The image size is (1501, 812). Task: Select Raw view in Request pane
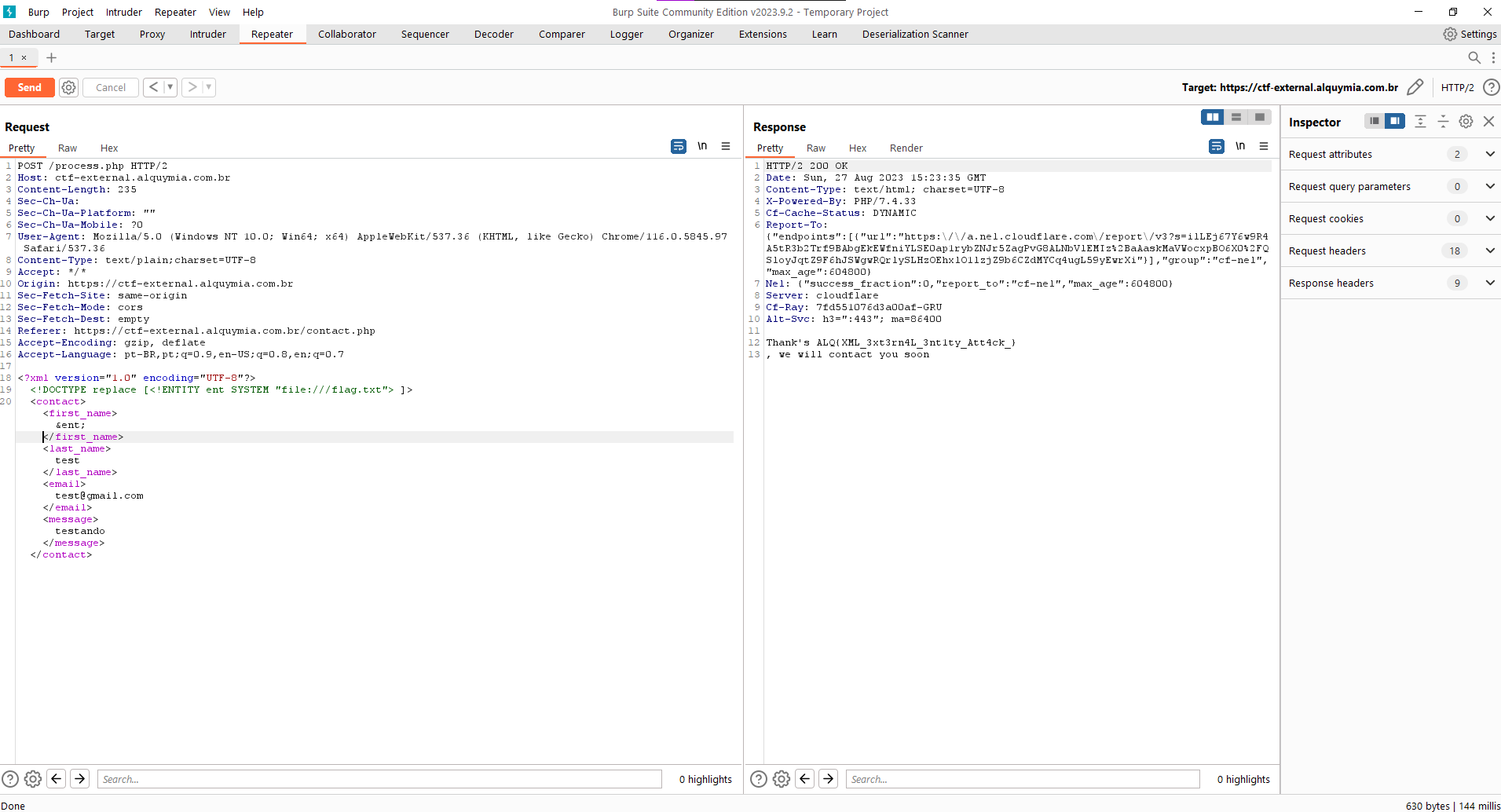pos(68,148)
